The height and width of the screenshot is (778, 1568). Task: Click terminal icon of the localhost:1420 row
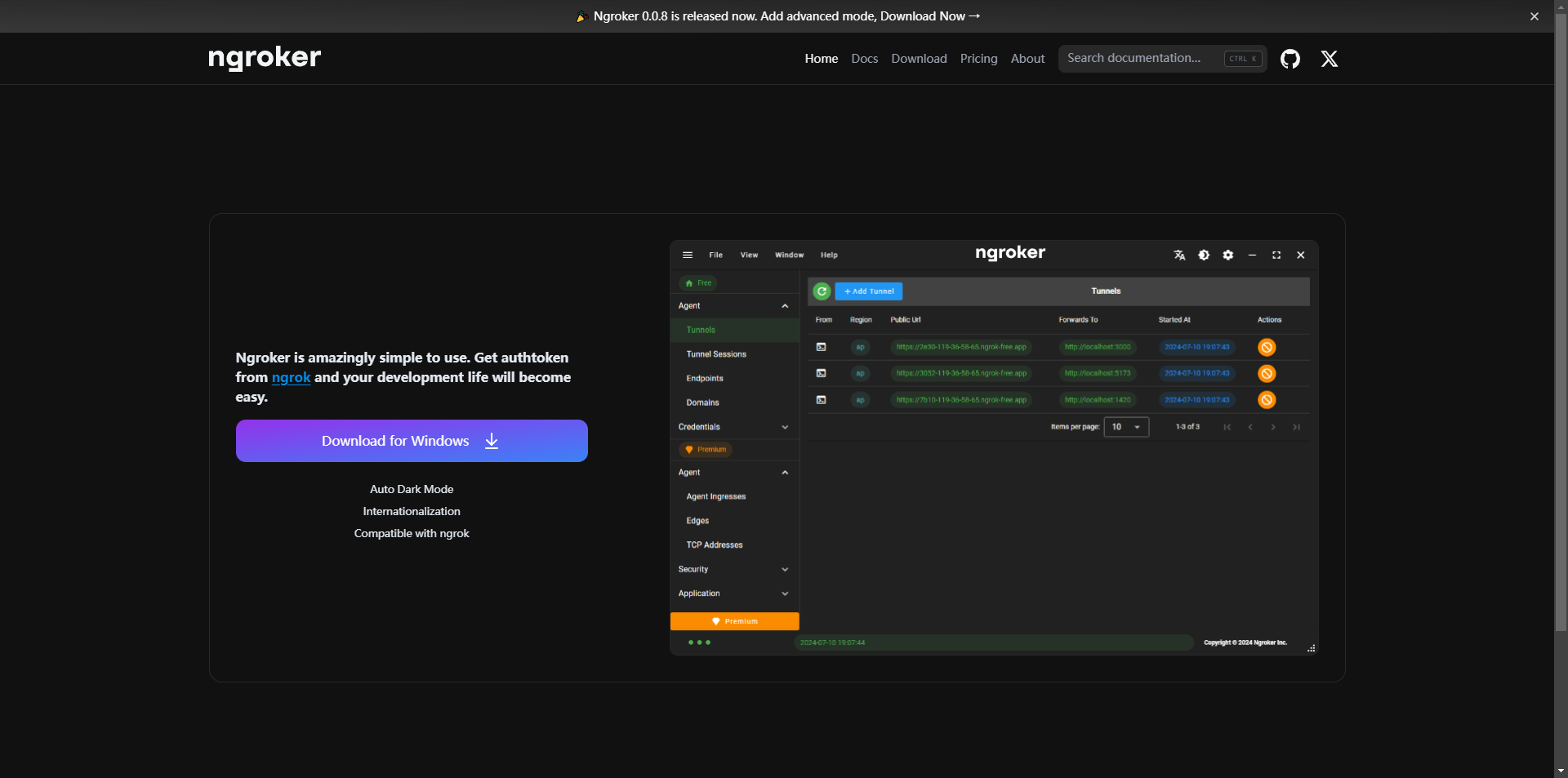(822, 399)
